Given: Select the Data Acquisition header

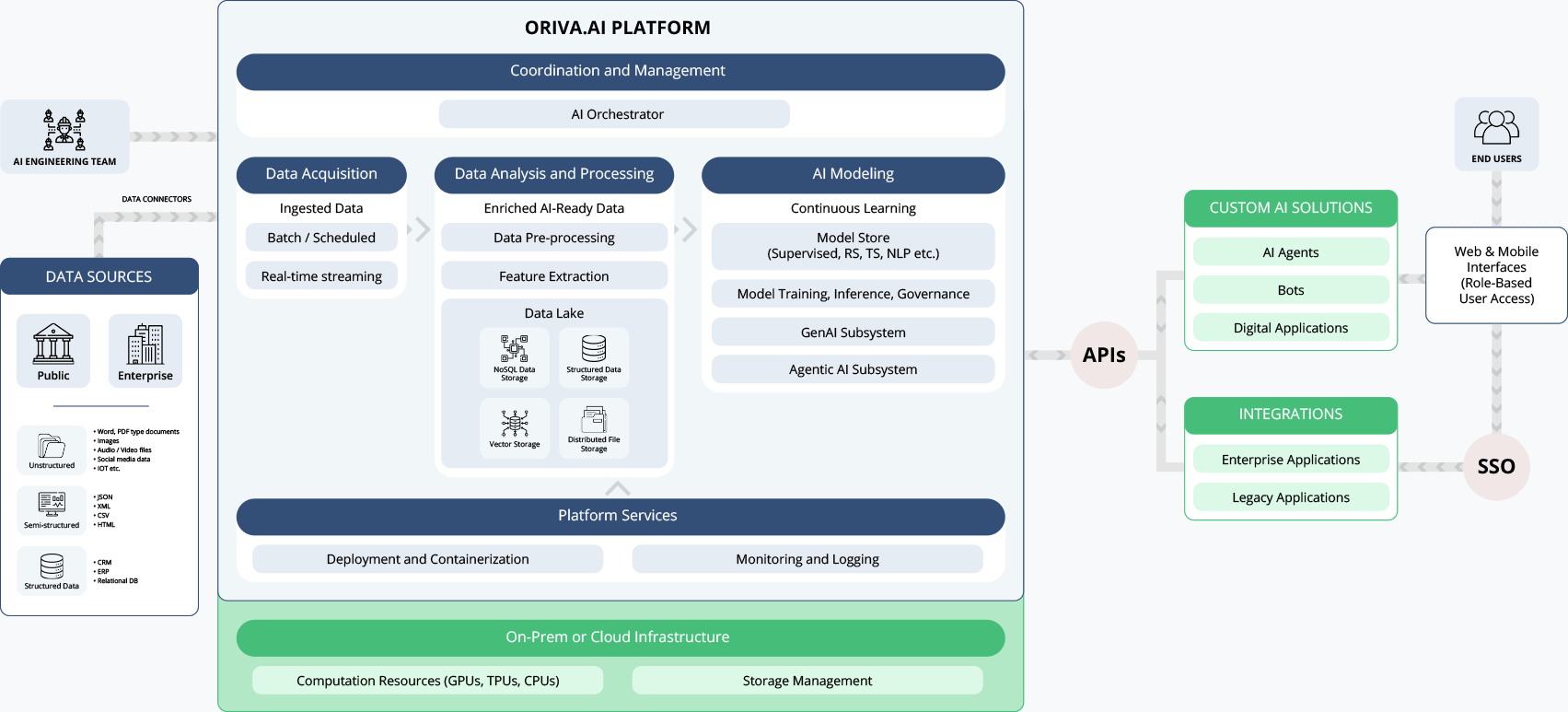Looking at the screenshot, I should point(321,175).
